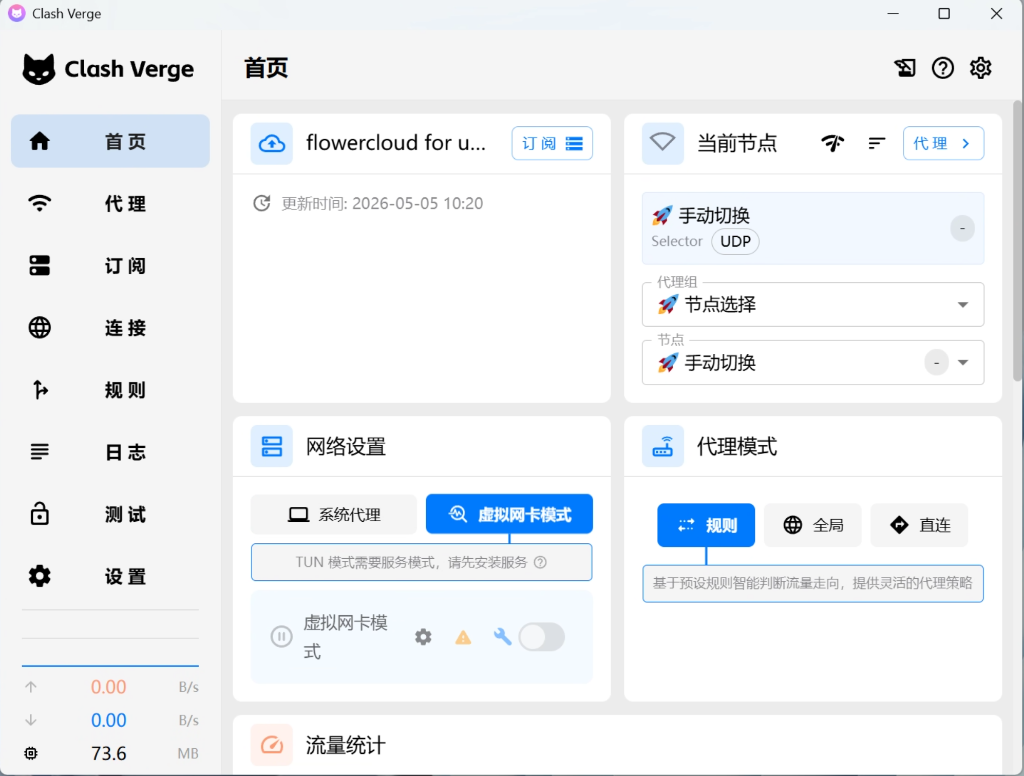Open the help question mark icon
Screen dimensions: 1024x776
pyautogui.click(x=942, y=68)
